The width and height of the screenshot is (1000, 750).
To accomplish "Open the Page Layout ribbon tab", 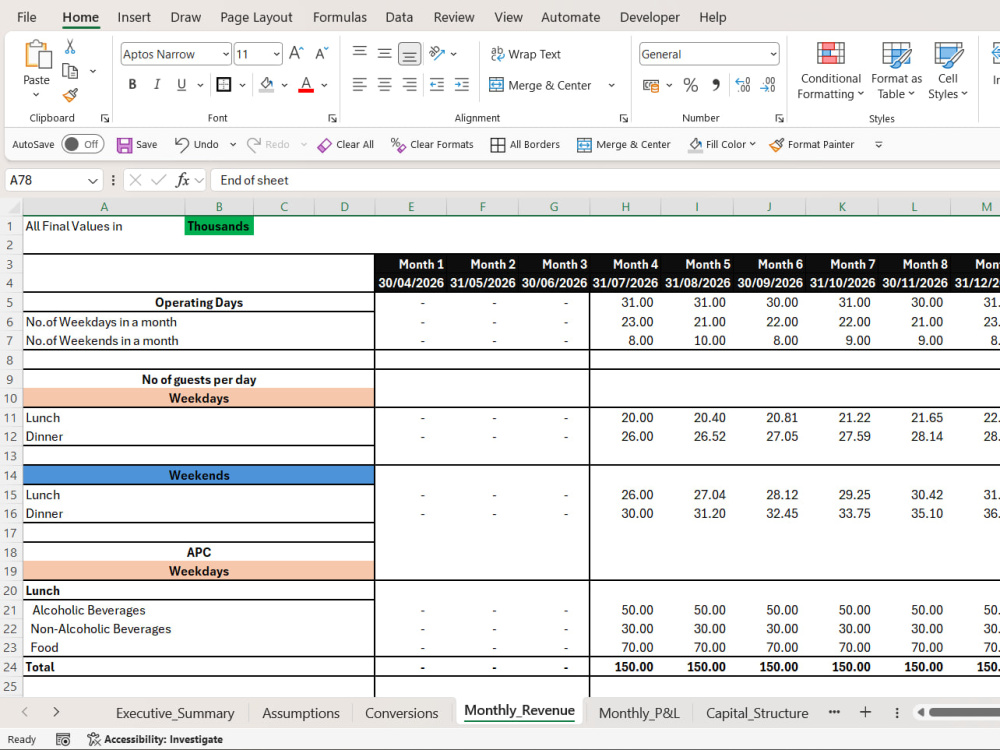I will (256, 17).
